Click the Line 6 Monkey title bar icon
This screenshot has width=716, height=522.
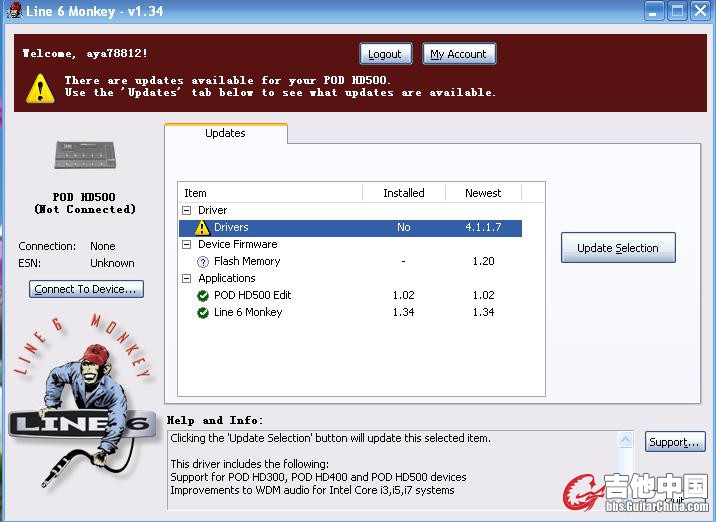point(14,11)
